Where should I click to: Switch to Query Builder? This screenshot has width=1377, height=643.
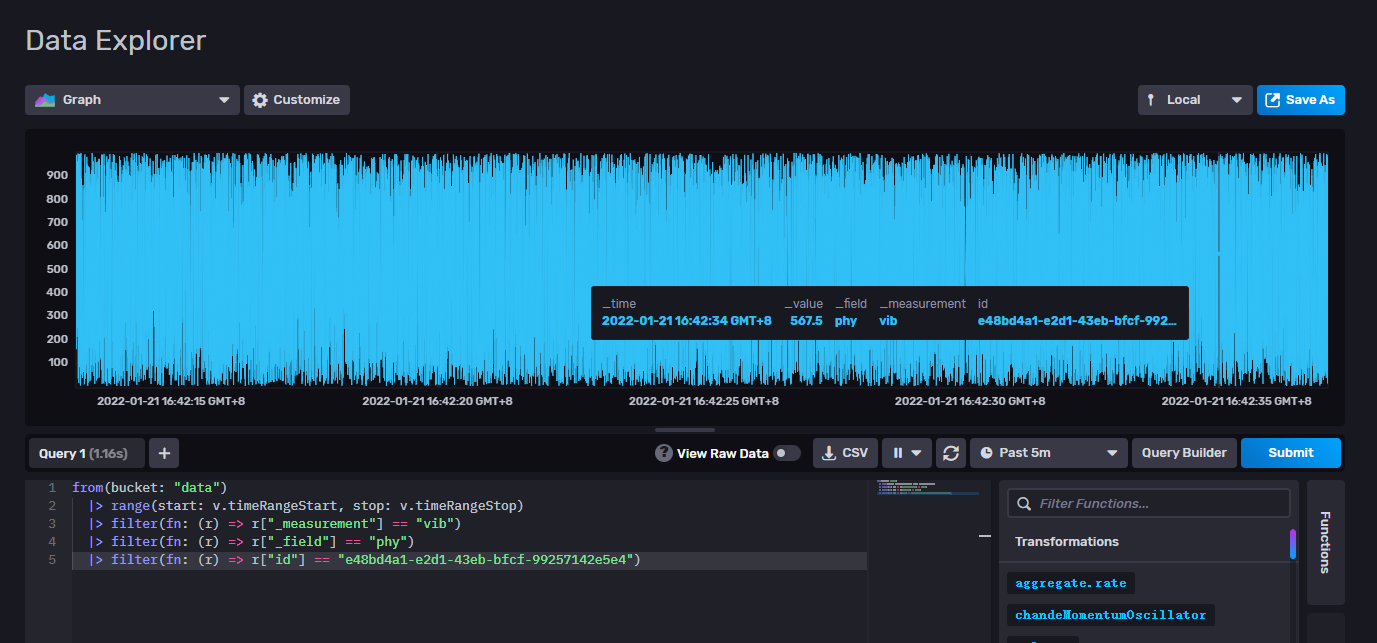point(1184,453)
